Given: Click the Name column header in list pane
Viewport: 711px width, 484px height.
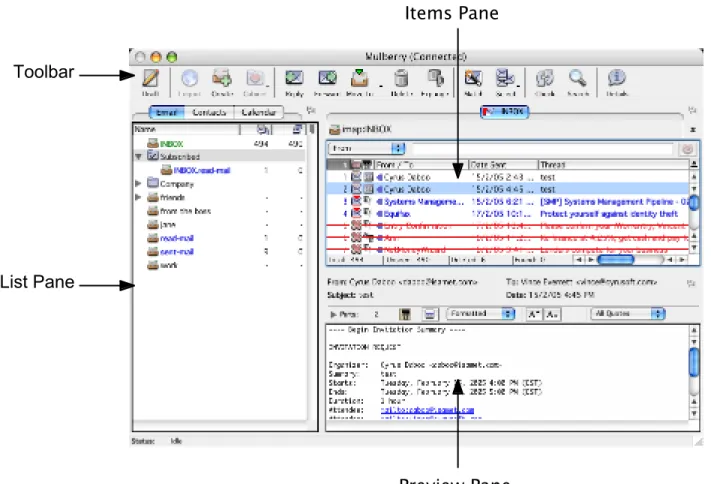Looking at the screenshot, I should pyautogui.click(x=186, y=130).
